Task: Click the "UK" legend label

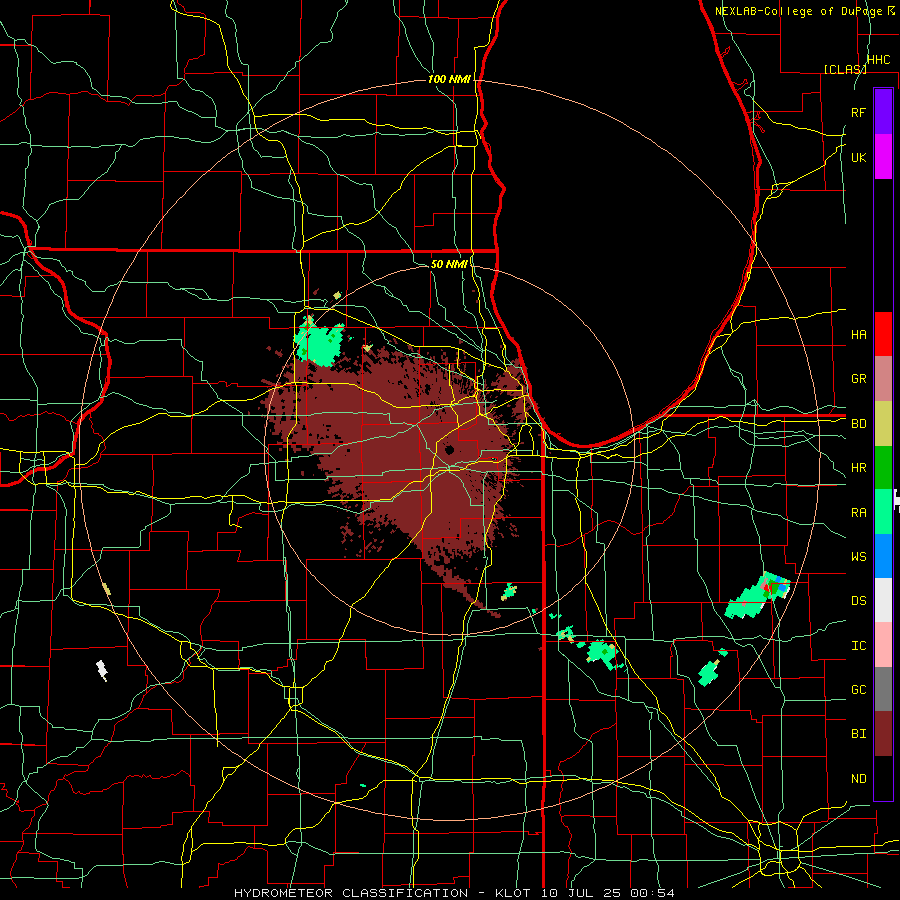Action: coord(858,157)
